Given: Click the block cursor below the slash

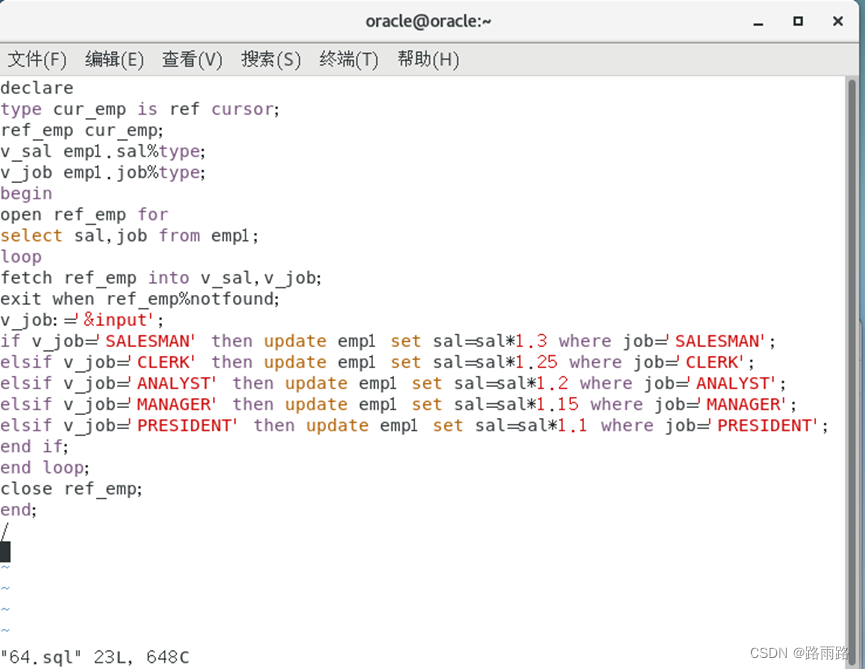Looking at the screenshot, I should click(5, 551).
